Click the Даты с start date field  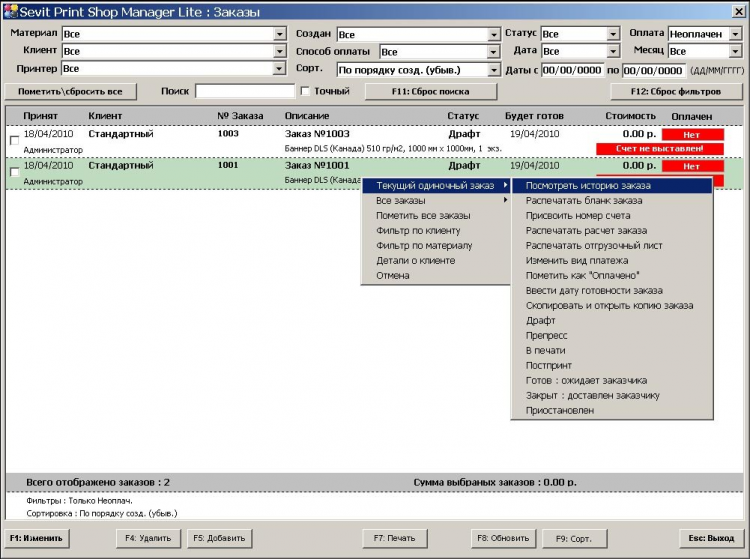pyautogui.click(x=573, y=70)
